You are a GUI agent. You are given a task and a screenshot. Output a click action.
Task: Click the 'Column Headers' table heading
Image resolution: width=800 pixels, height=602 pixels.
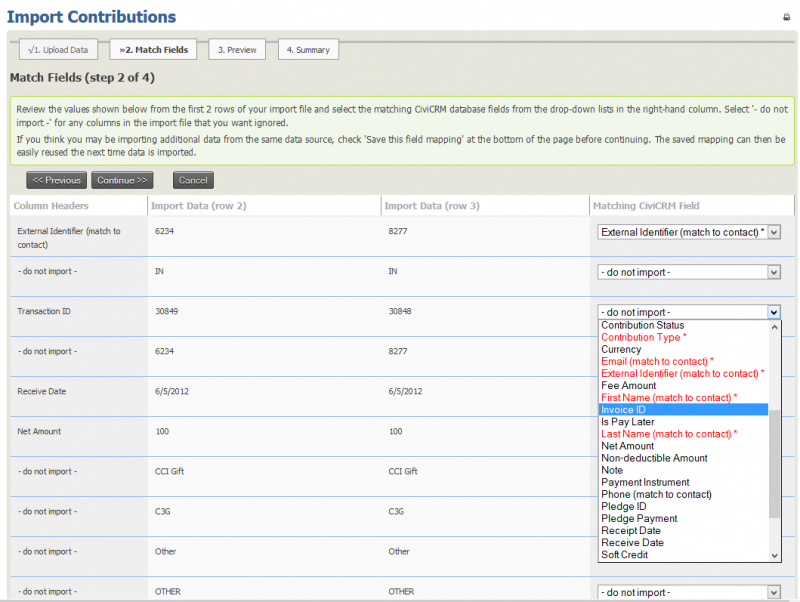(51, 206)
